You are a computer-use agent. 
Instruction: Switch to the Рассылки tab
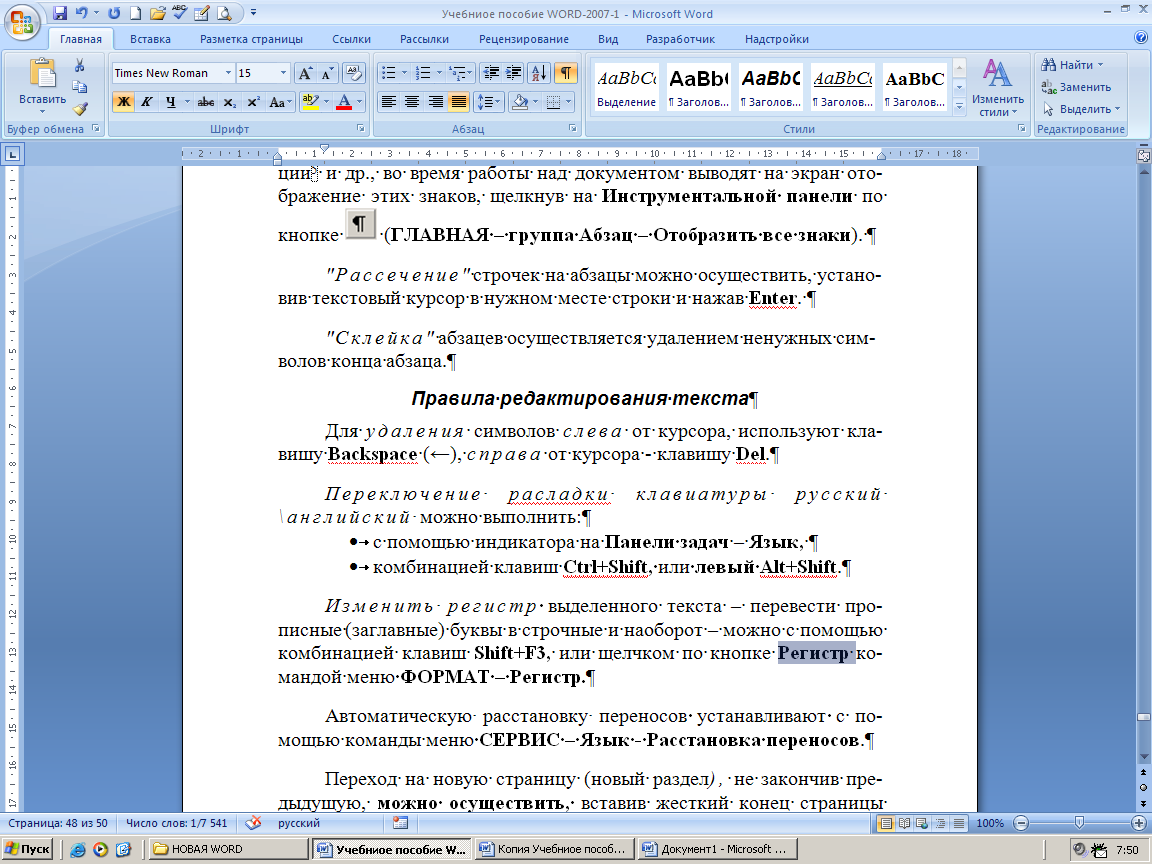click(425, 39)
